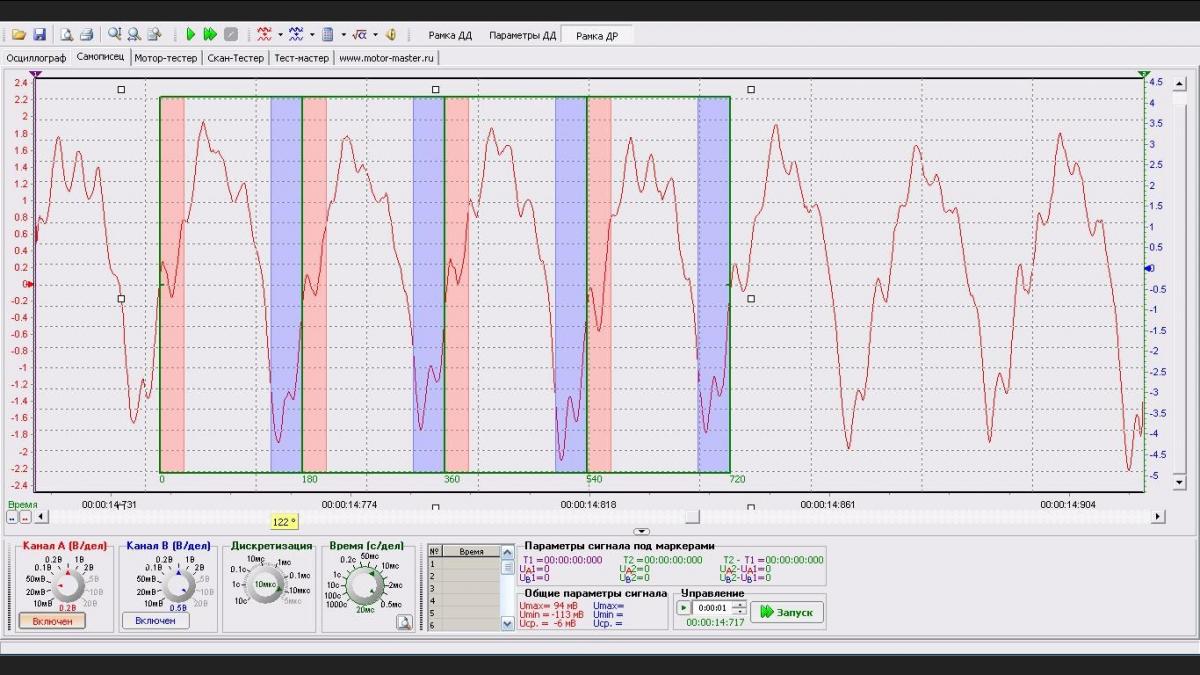1200x675 pixels.
Task: Click the blue dotted button beside the timeline
Action: point(13,518)
